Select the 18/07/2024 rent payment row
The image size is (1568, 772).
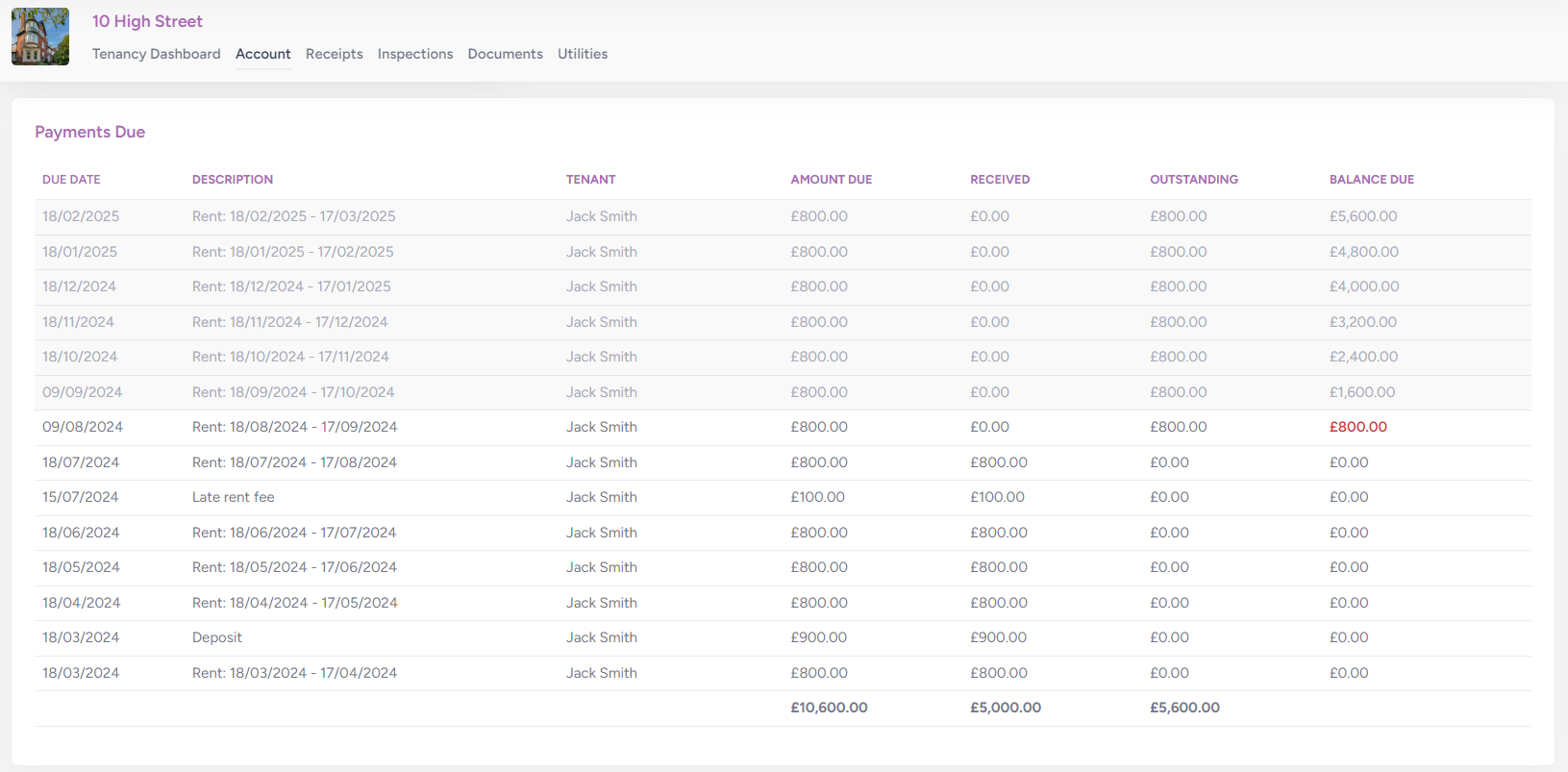tap(294, 462)
